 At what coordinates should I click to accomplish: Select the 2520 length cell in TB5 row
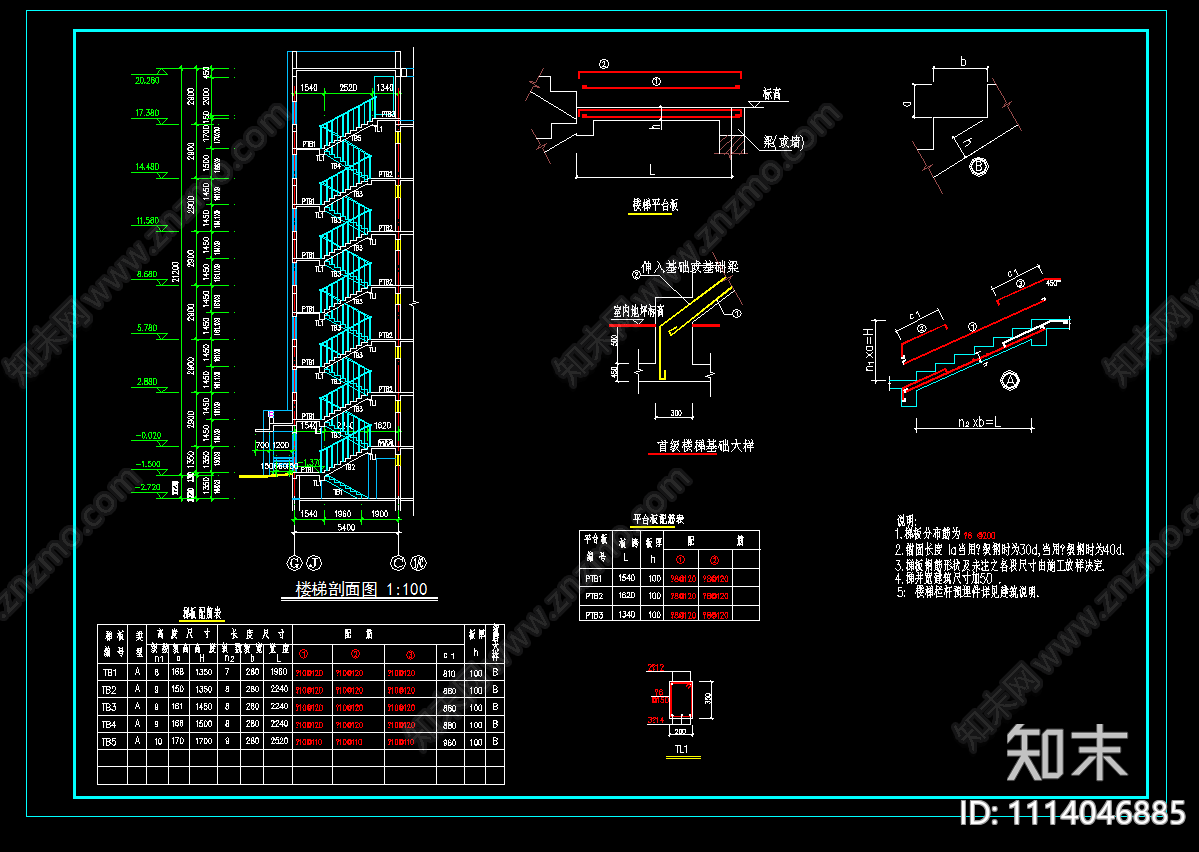tap(279, 741)
